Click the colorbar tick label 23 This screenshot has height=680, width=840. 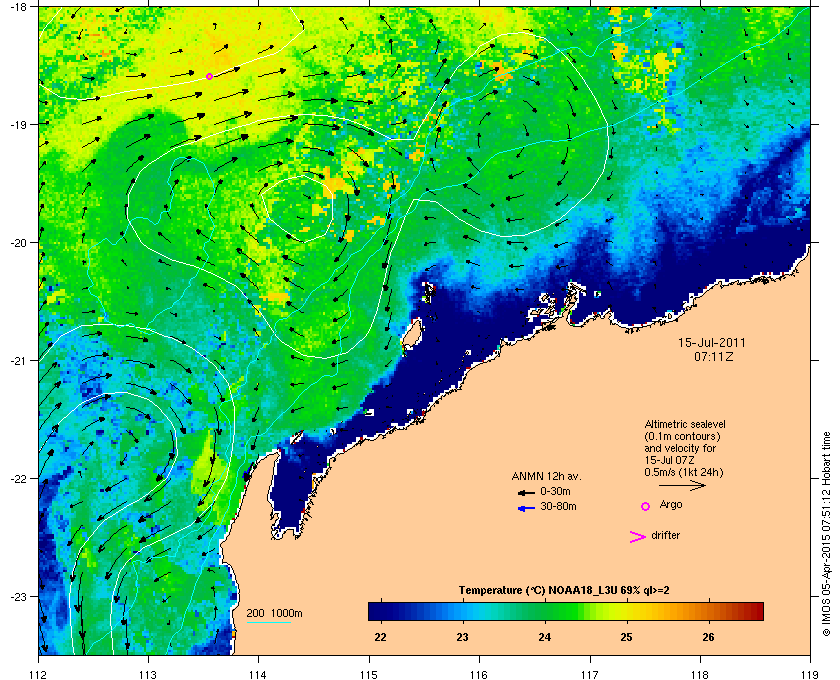pyautogui.click(x=462, y=637)
